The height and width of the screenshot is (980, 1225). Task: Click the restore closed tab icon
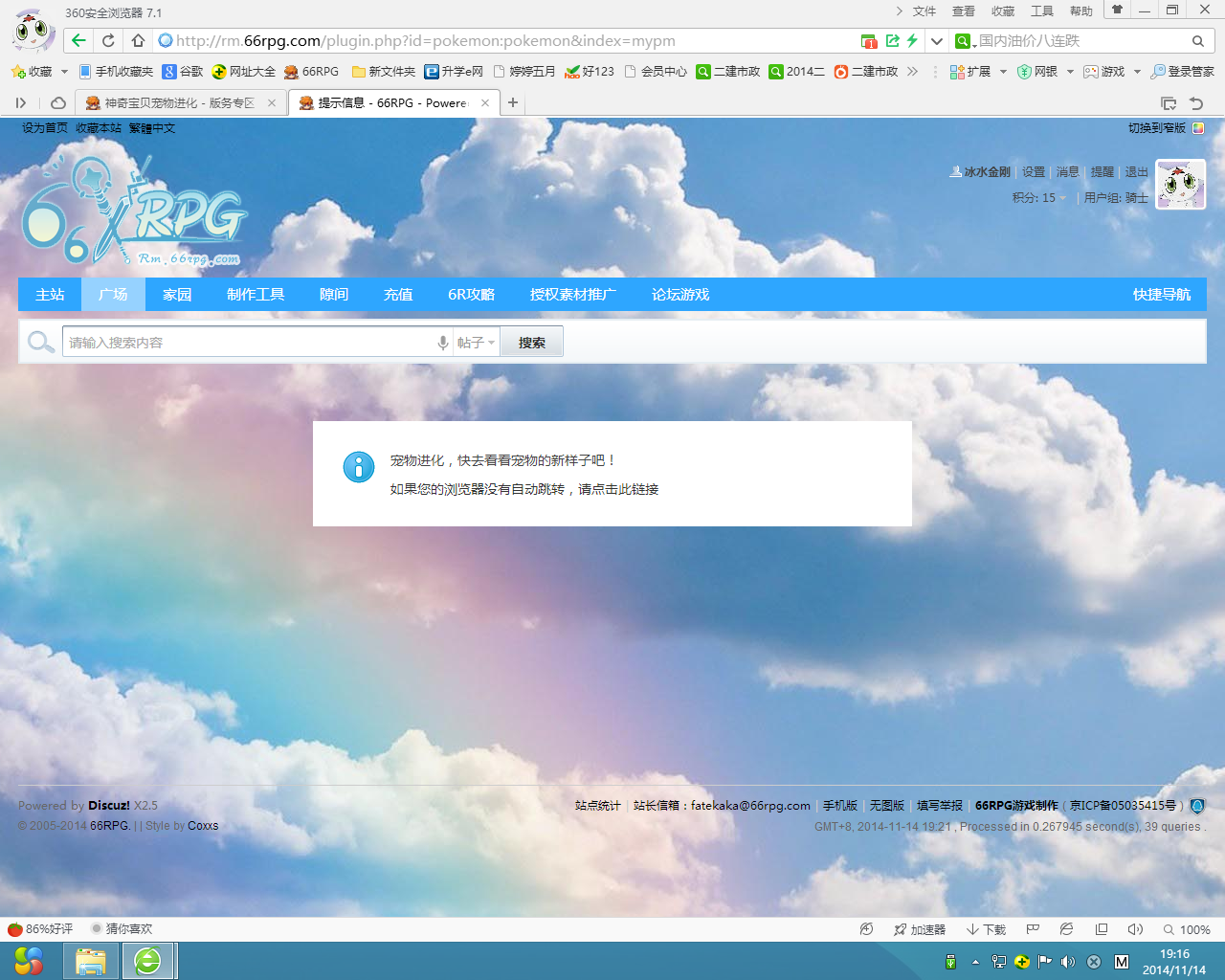(1195, 102)
